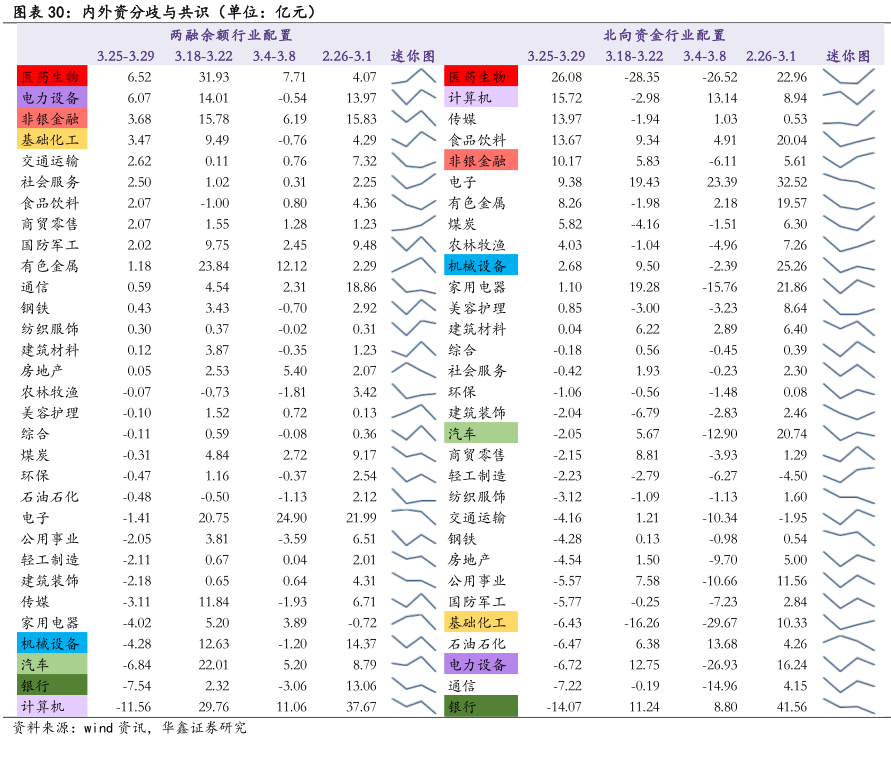Image resolution: width=891 pixels, height=773 pixels.
Task: Select the 有色金属 sparkline in the 两融余额 table
Action: 413,266
